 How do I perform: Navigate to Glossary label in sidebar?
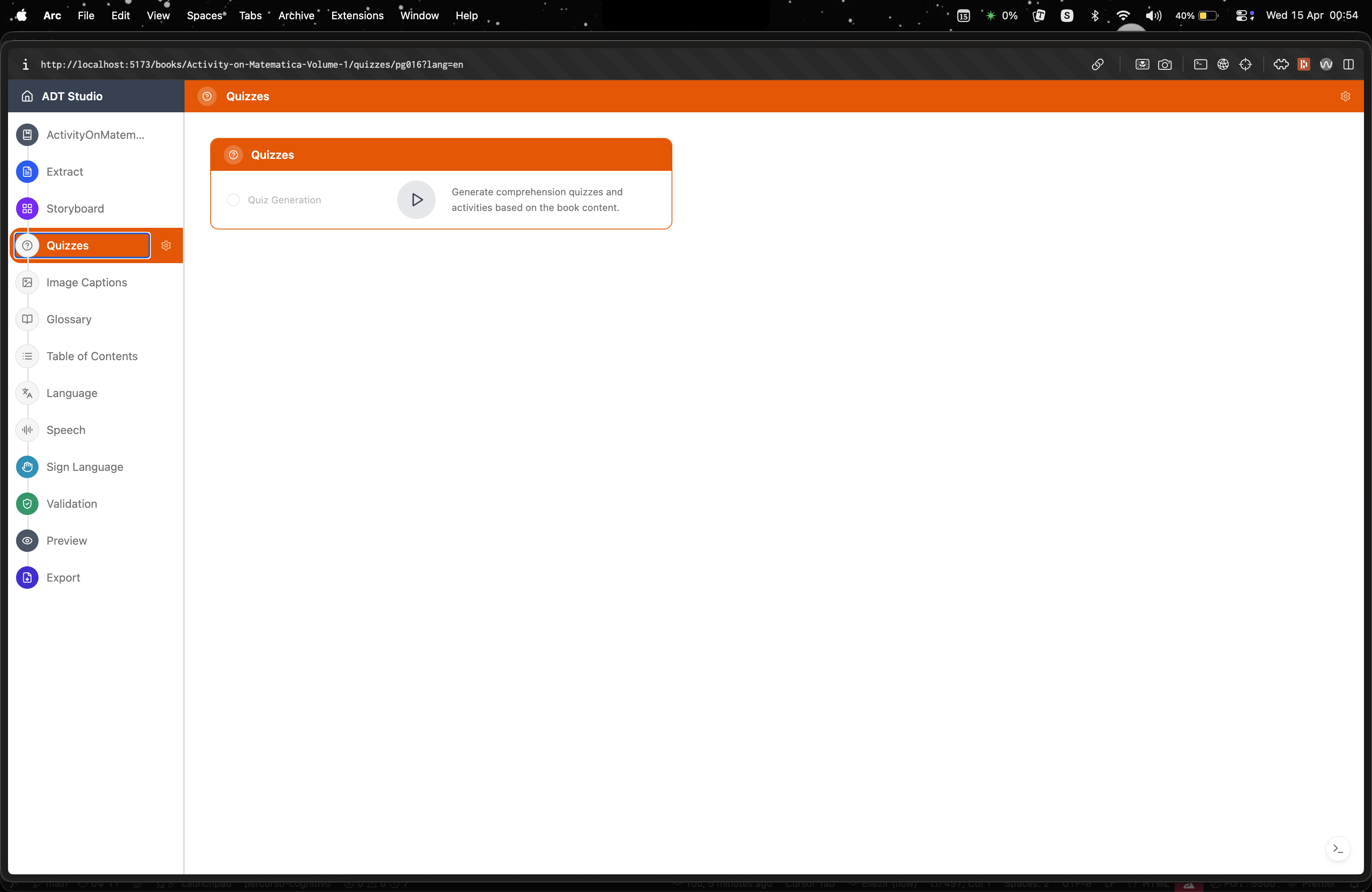(x=69, y=319)
